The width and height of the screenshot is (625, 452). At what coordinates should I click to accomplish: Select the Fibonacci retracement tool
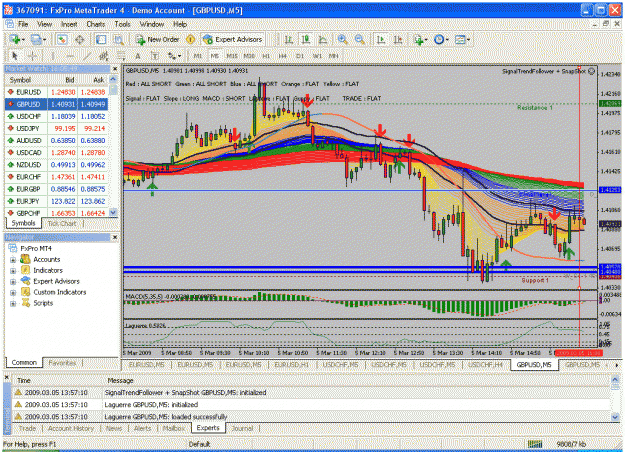tap(121, 56)
